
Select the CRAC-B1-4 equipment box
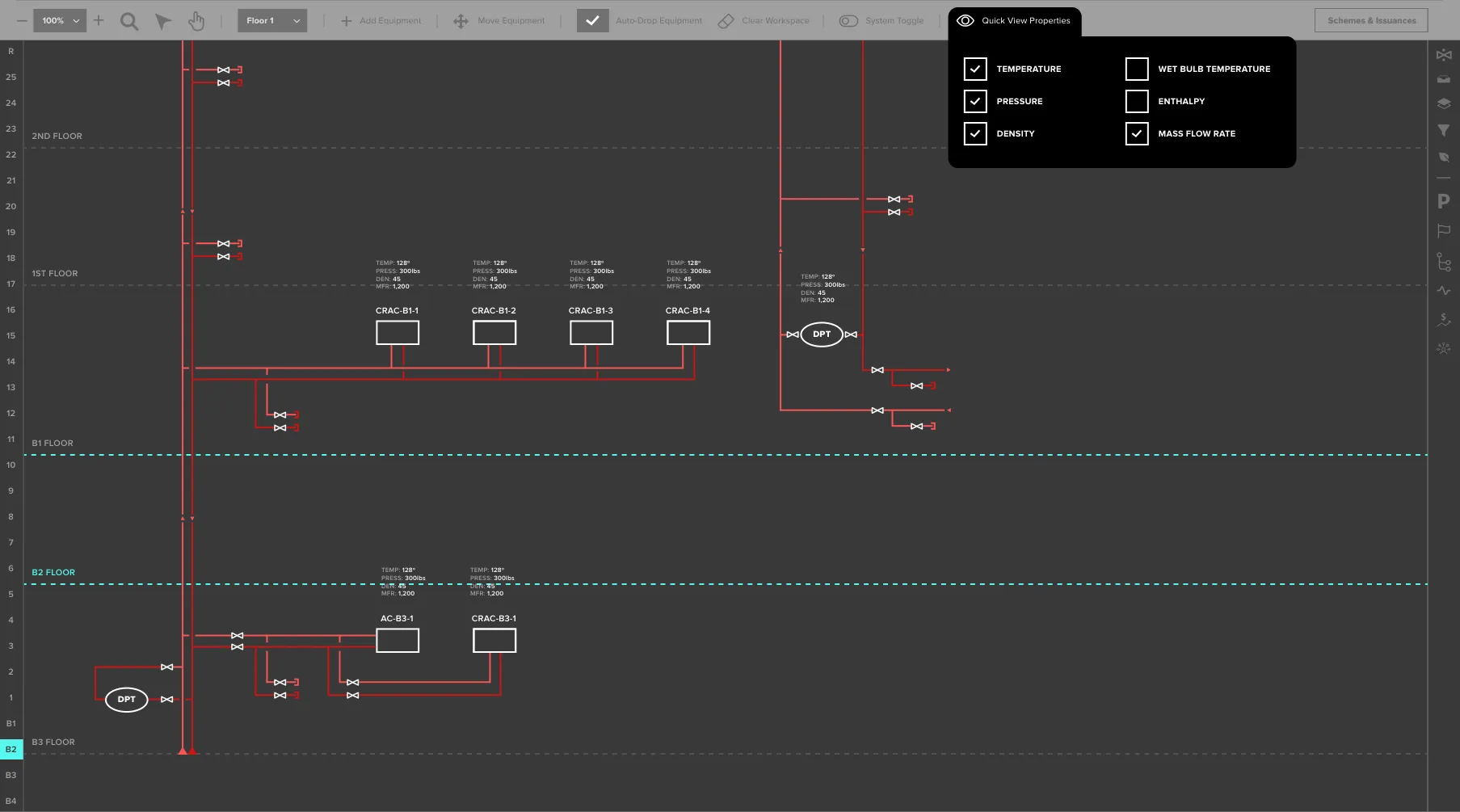(x=688, y=333)
